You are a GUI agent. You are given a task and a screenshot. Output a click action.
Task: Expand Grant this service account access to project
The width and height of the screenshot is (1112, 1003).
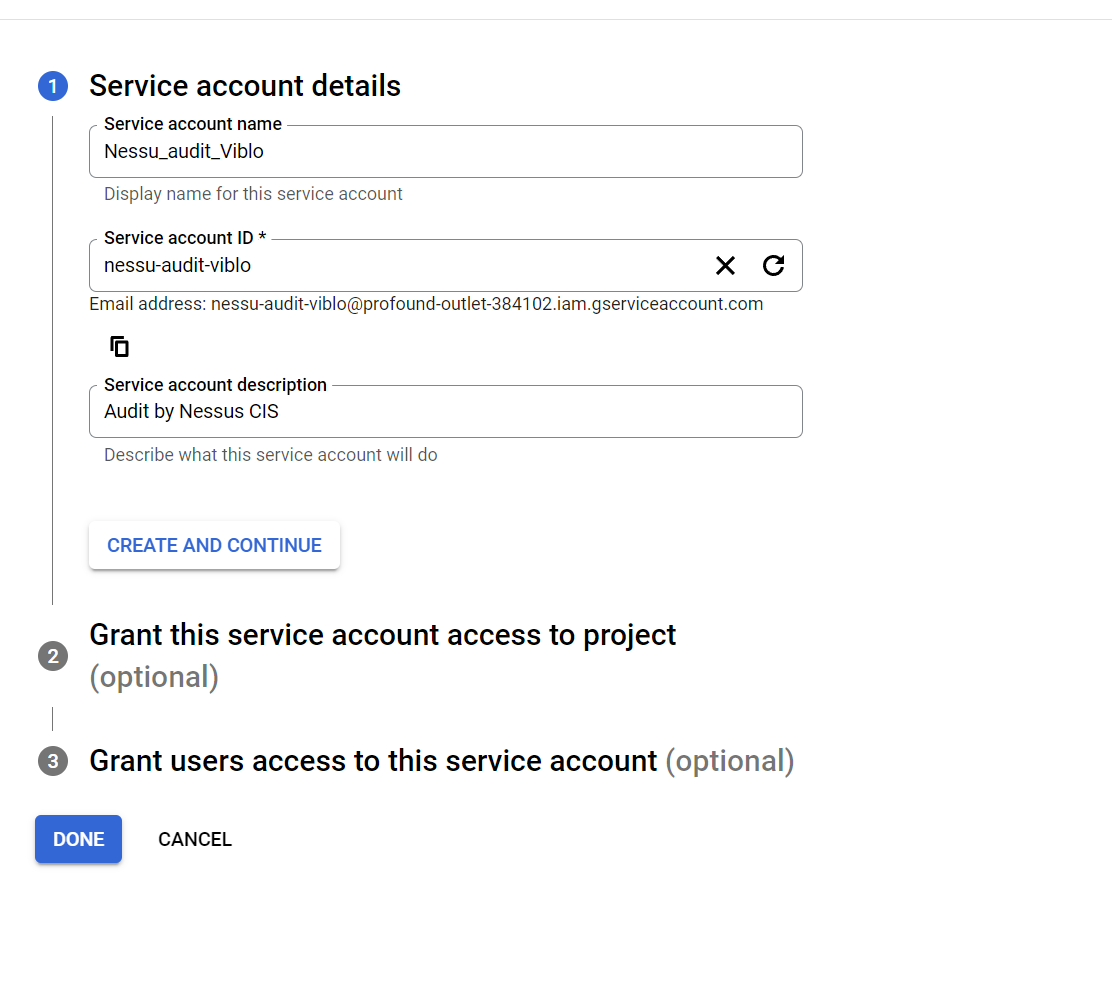(x=382, y=636)
